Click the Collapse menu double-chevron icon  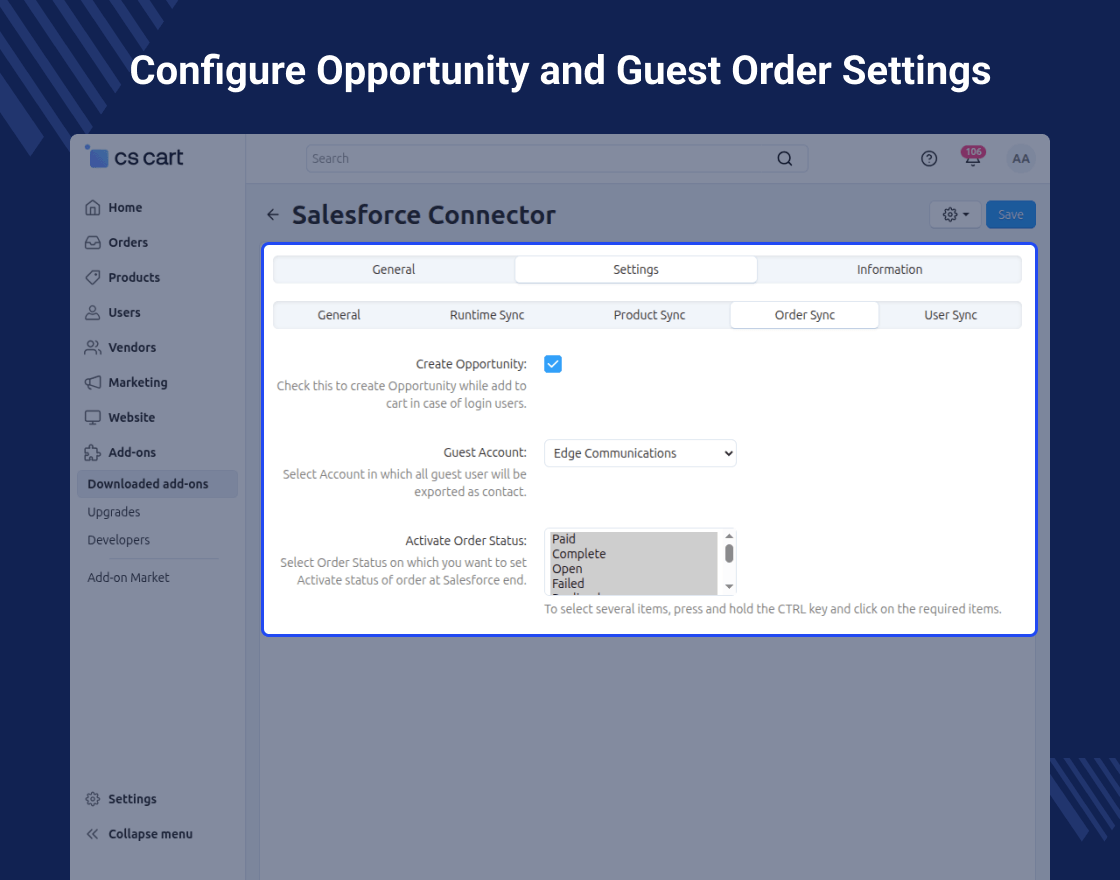tap(93, 834)
